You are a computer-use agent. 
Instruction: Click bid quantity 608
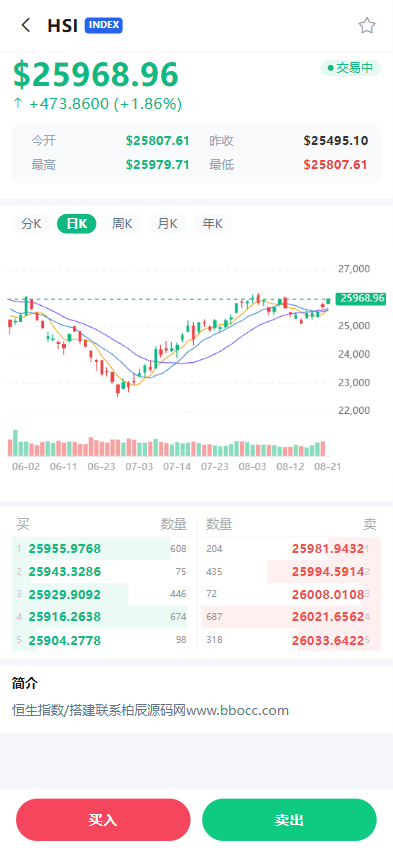coord(178,549)
